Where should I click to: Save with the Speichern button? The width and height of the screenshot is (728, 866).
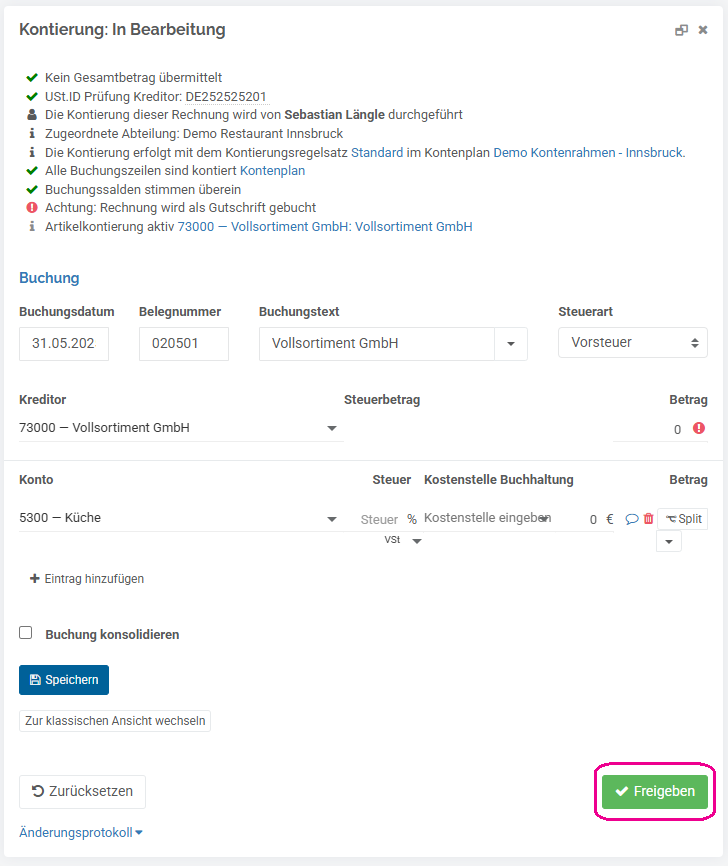tap(64, 680)
